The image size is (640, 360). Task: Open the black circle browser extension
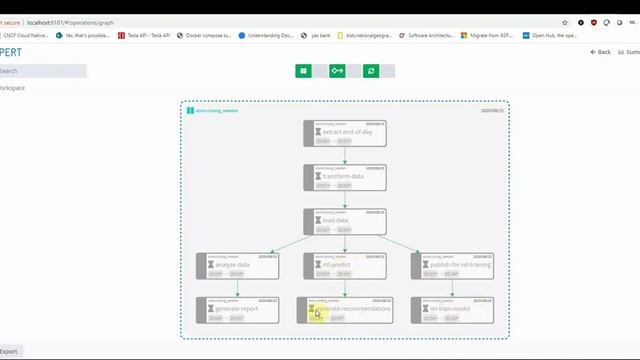coord(580,23)
